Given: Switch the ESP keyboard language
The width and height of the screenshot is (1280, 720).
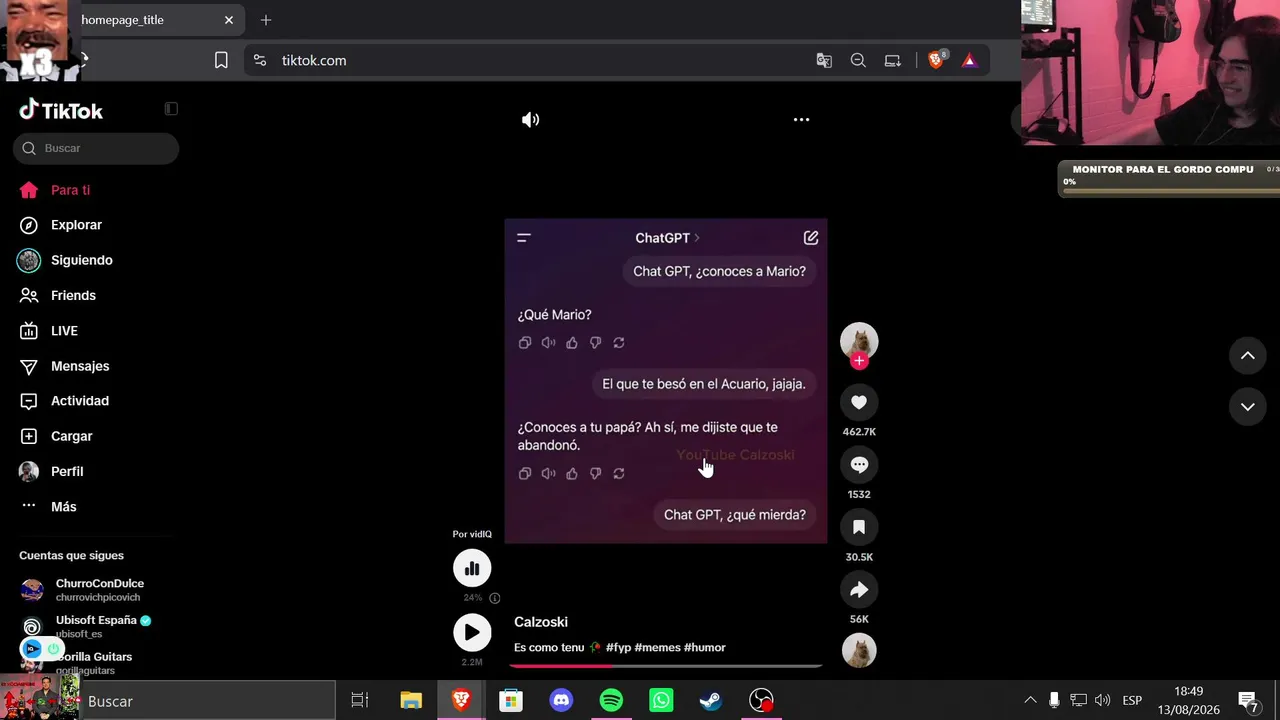Looking at the screenshot, I should pyautogui.click(x=1132, y=700).
